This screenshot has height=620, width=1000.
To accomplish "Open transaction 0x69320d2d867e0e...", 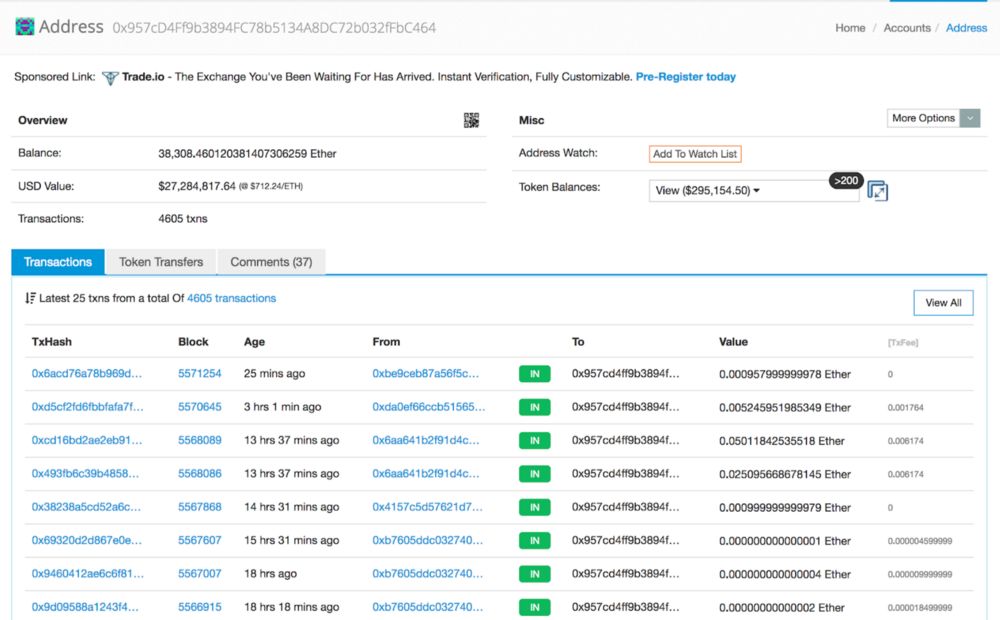I will pyautogui.click(x=87, y=540).
